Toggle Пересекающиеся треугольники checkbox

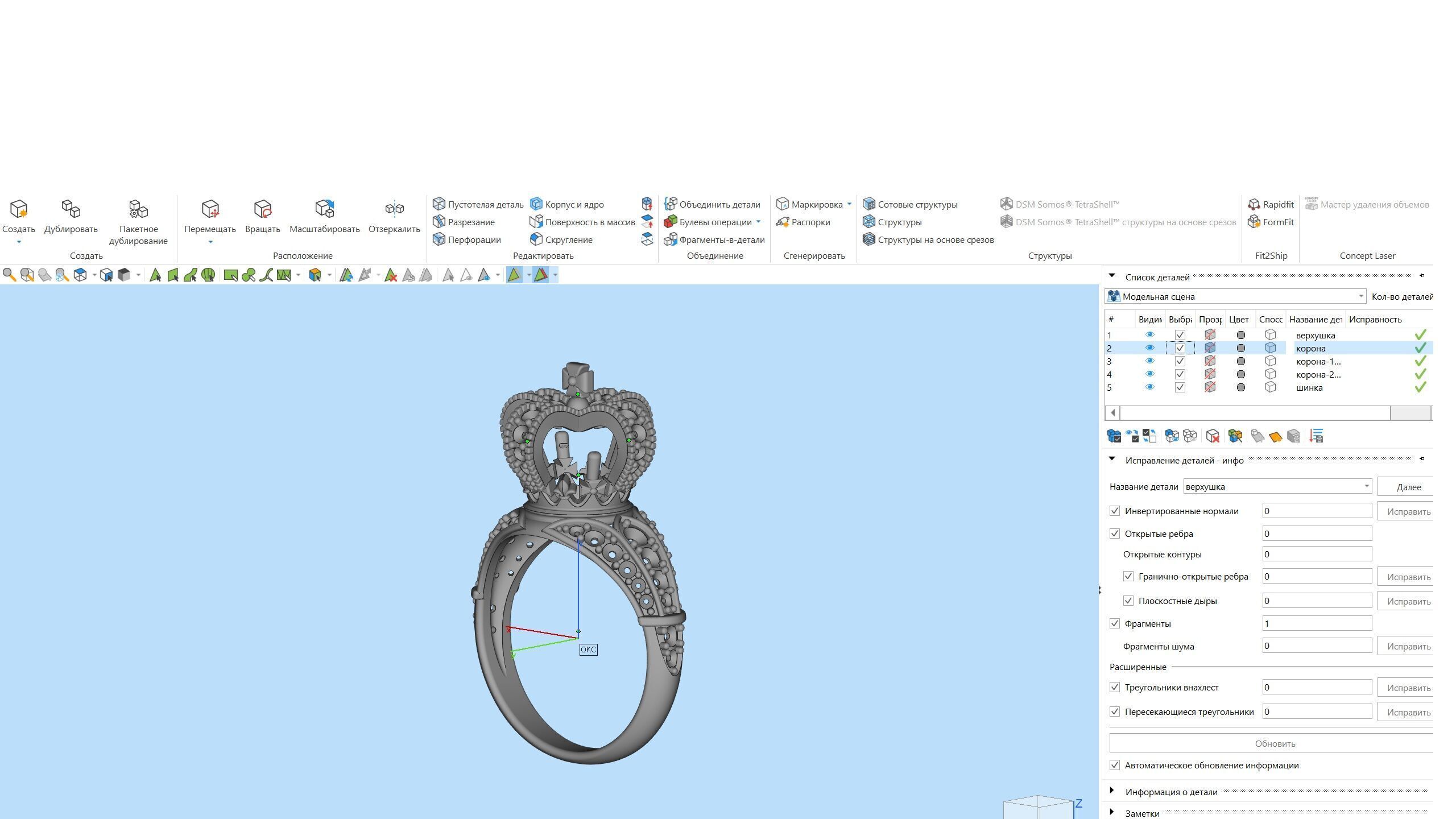point(1115,712)
